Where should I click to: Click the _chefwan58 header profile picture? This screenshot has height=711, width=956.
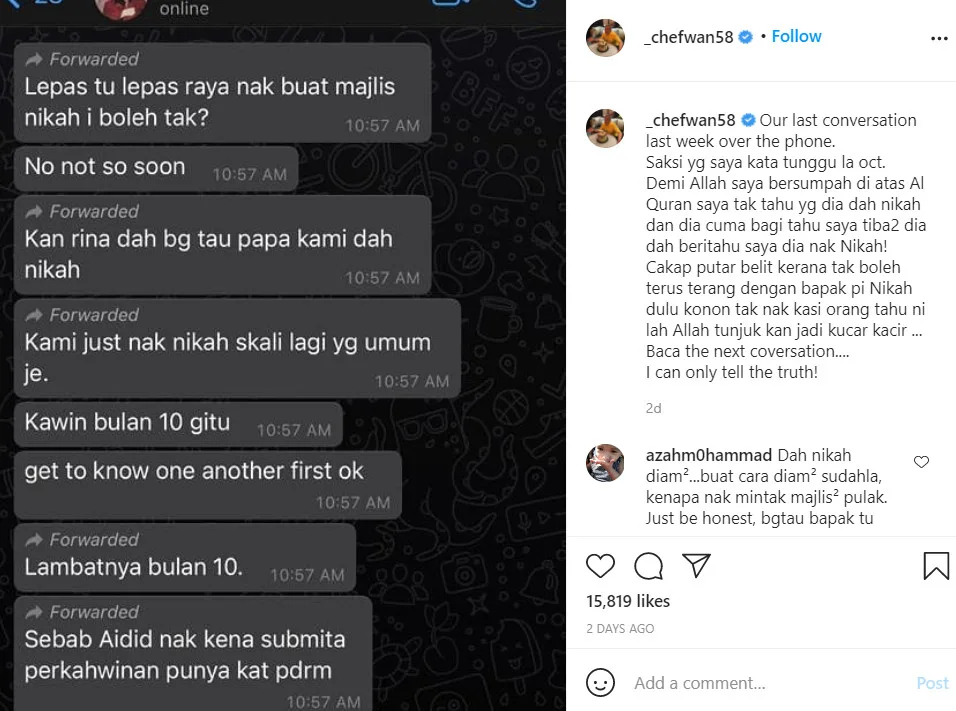point(605,37)
